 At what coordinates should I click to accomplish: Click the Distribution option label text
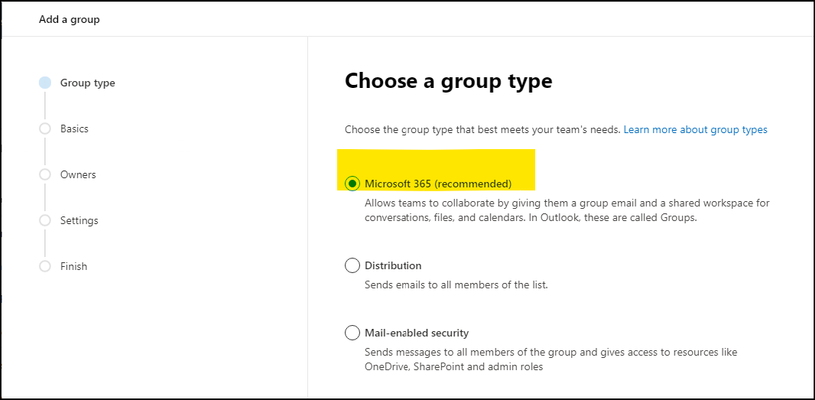(x=393, y=265)
